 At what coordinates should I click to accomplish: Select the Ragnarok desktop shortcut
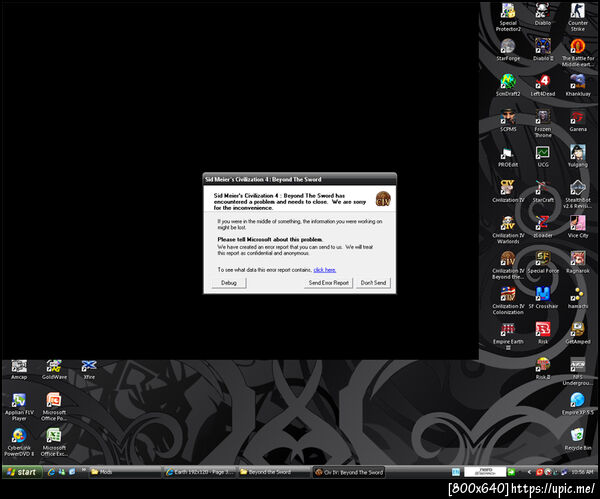pyautogui.click(x=577, y=262)
